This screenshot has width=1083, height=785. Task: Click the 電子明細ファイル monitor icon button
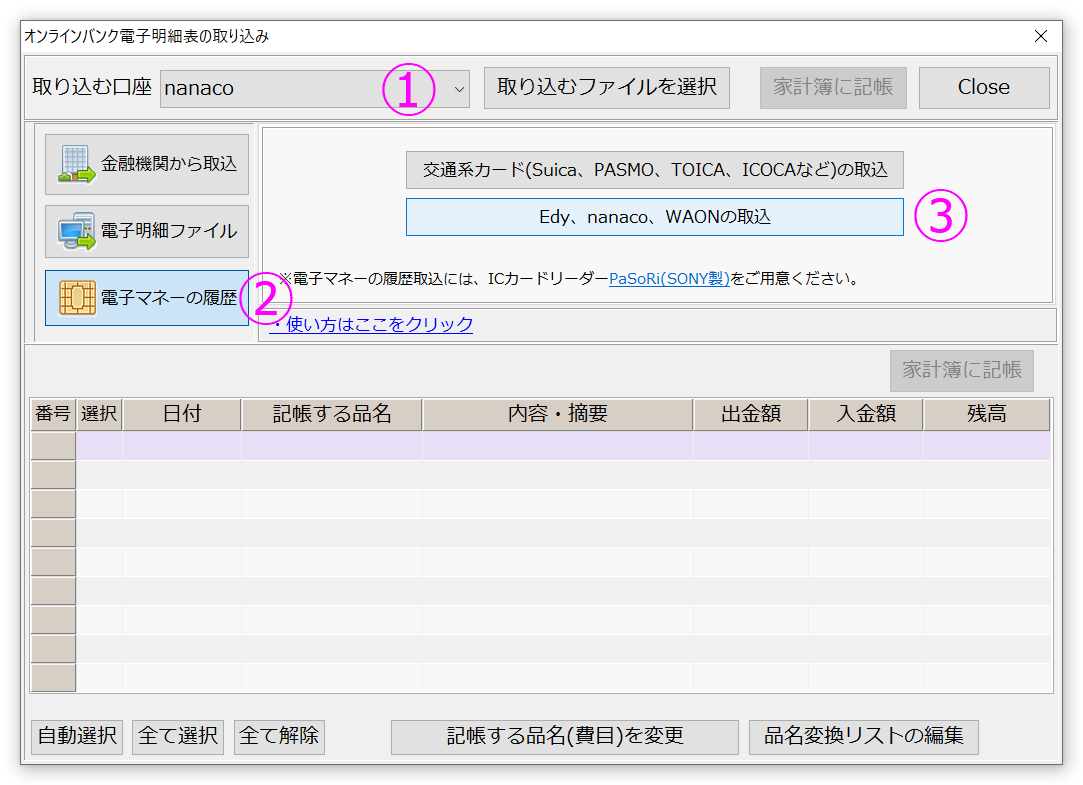click(x=146, y=231)
